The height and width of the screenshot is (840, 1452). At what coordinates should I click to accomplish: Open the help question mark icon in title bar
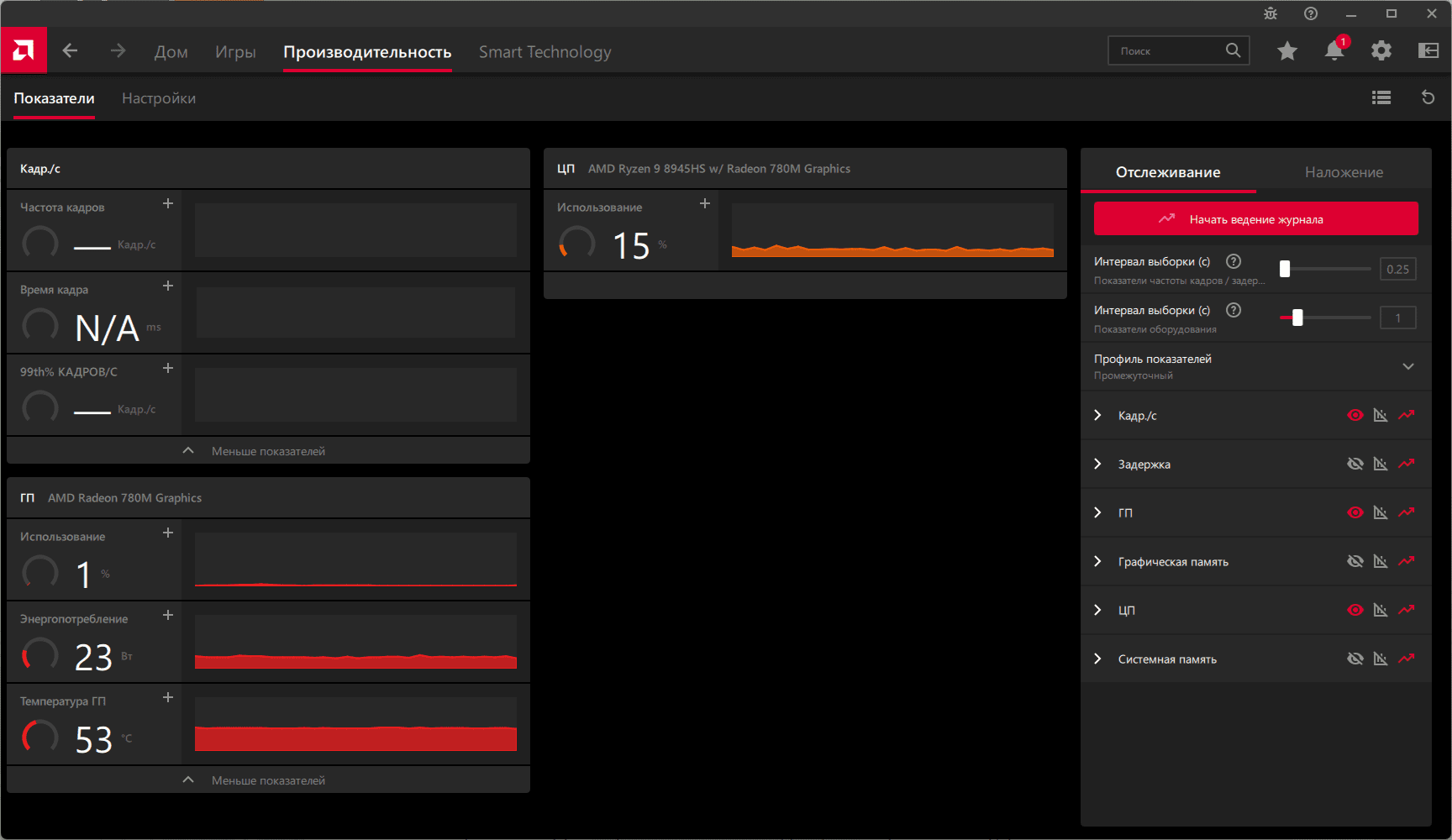[x=1311, y=13]
